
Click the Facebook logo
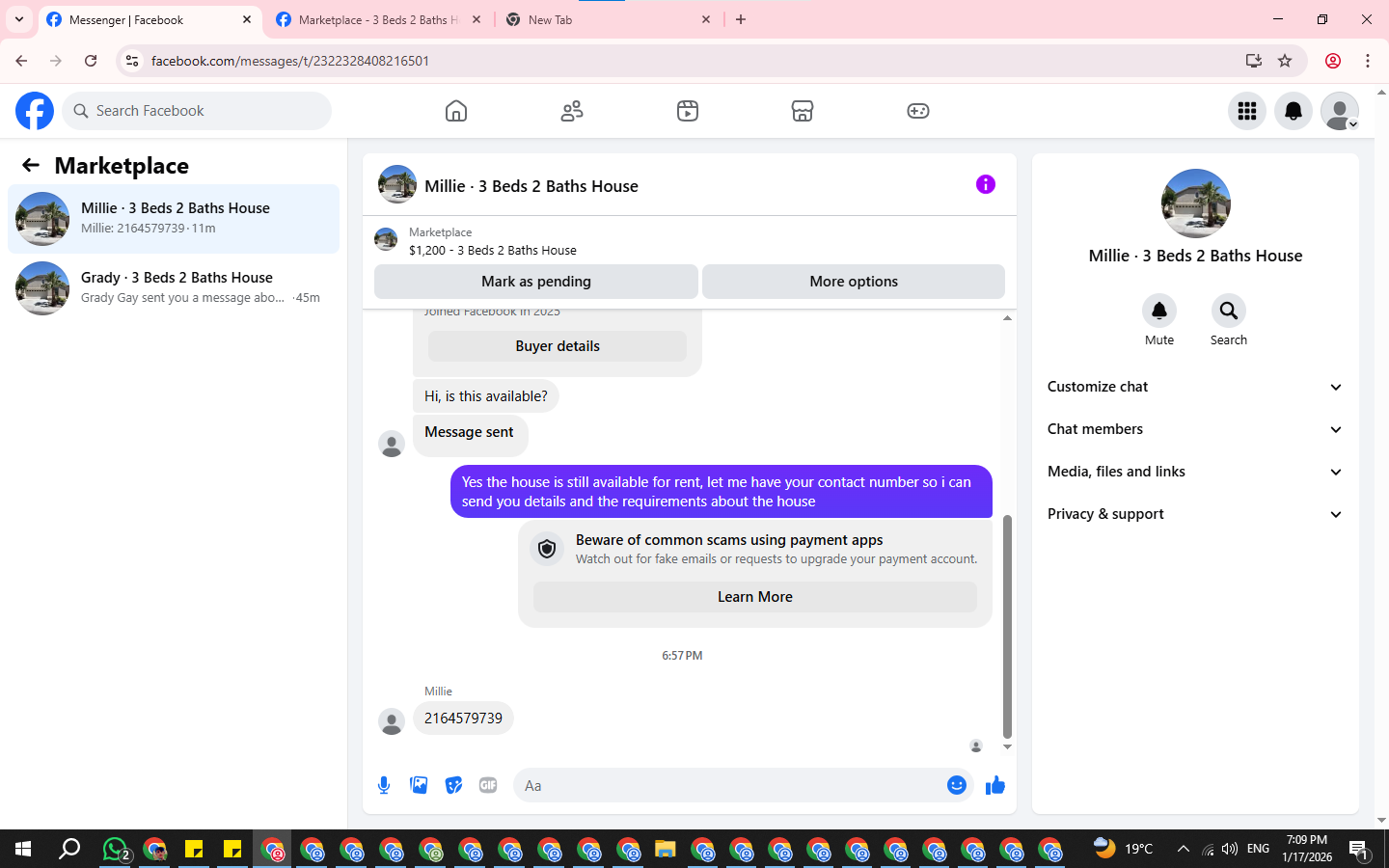[x=35, y=111]
